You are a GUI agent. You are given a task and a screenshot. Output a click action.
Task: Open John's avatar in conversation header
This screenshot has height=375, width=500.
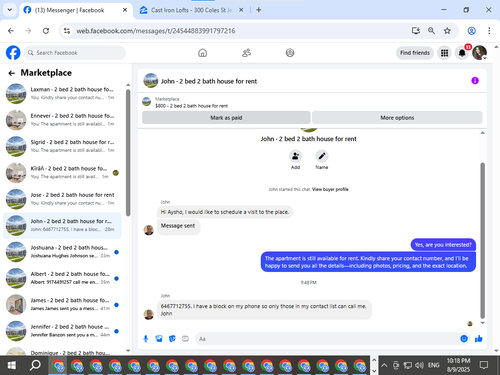[151, 81]
